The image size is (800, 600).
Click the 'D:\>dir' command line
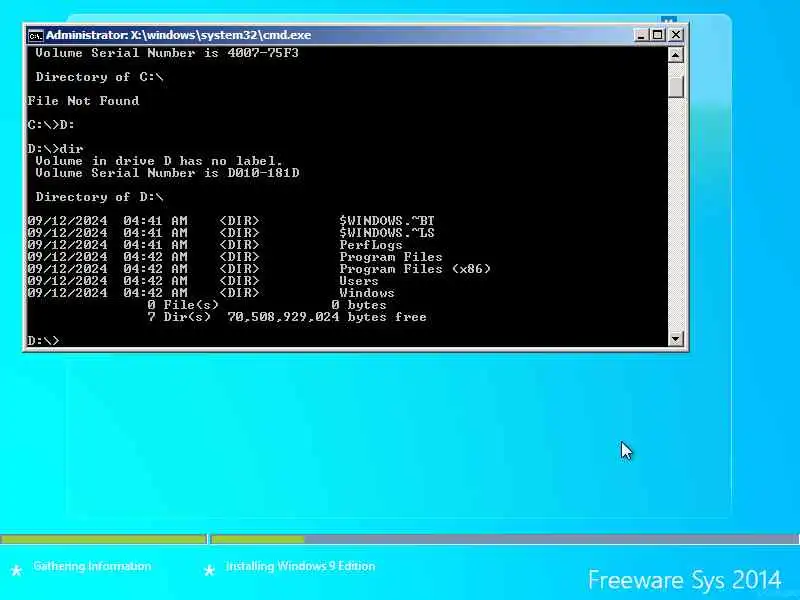tap(55, 149)
